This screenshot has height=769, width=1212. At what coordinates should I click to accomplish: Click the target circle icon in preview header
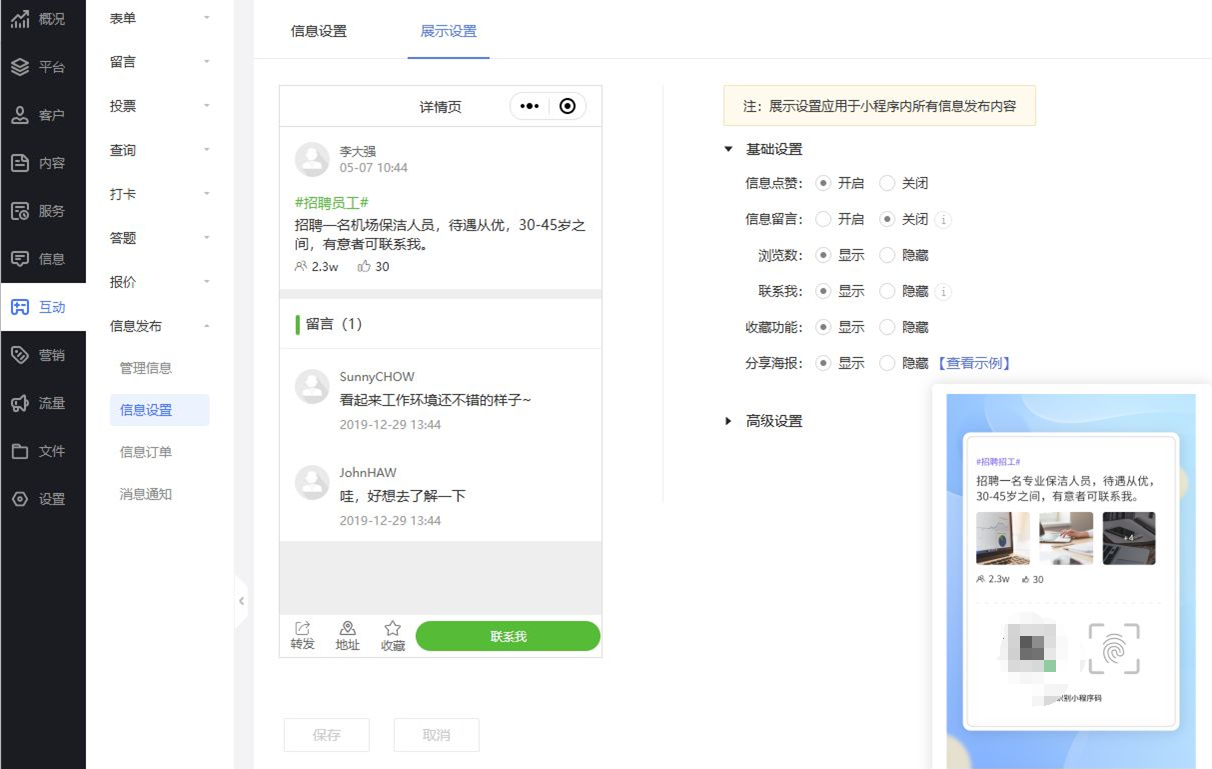pyautogui.click(x=567, y=106)
